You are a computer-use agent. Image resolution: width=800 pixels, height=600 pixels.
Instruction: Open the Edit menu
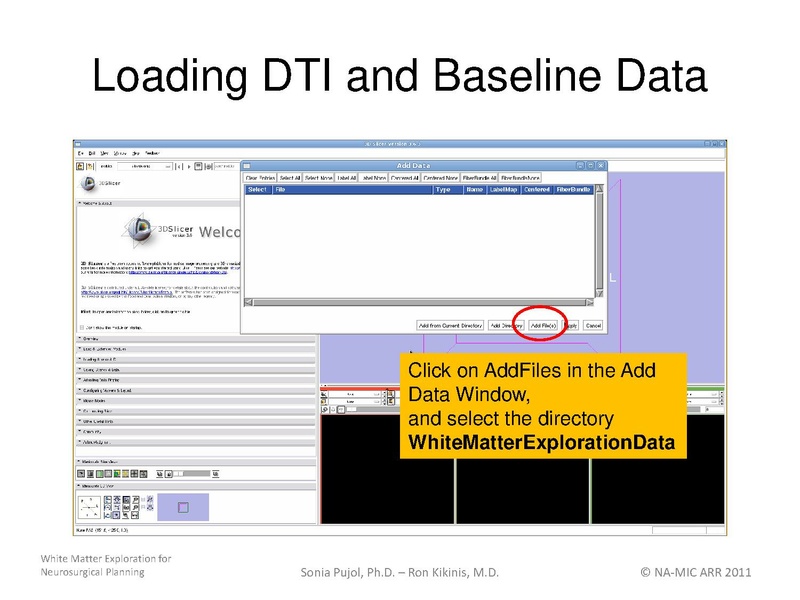[x=91, y=154]
